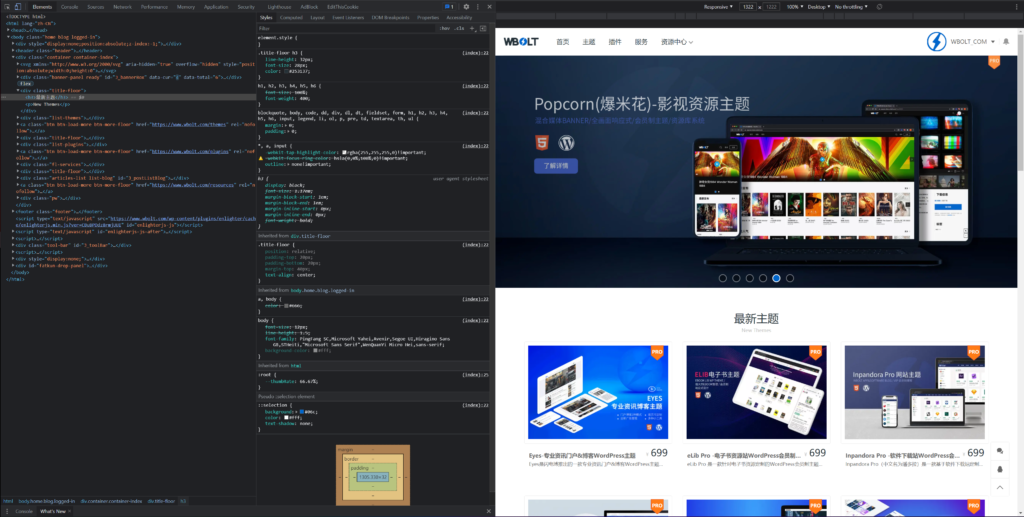Switch to the Console tab
1024x517 pixels.
[69, 6]
